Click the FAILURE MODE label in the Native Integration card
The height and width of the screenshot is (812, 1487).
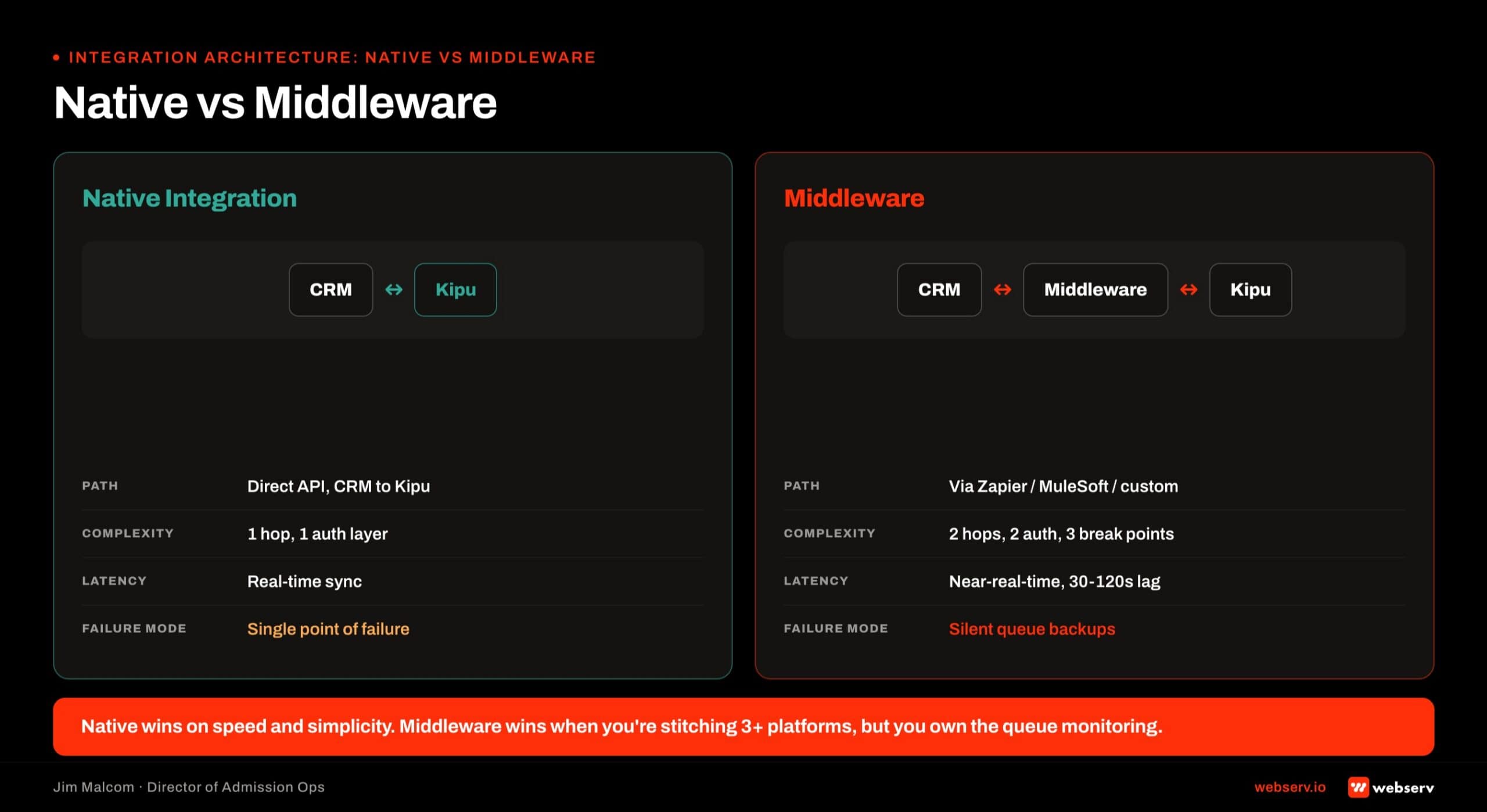134,628
